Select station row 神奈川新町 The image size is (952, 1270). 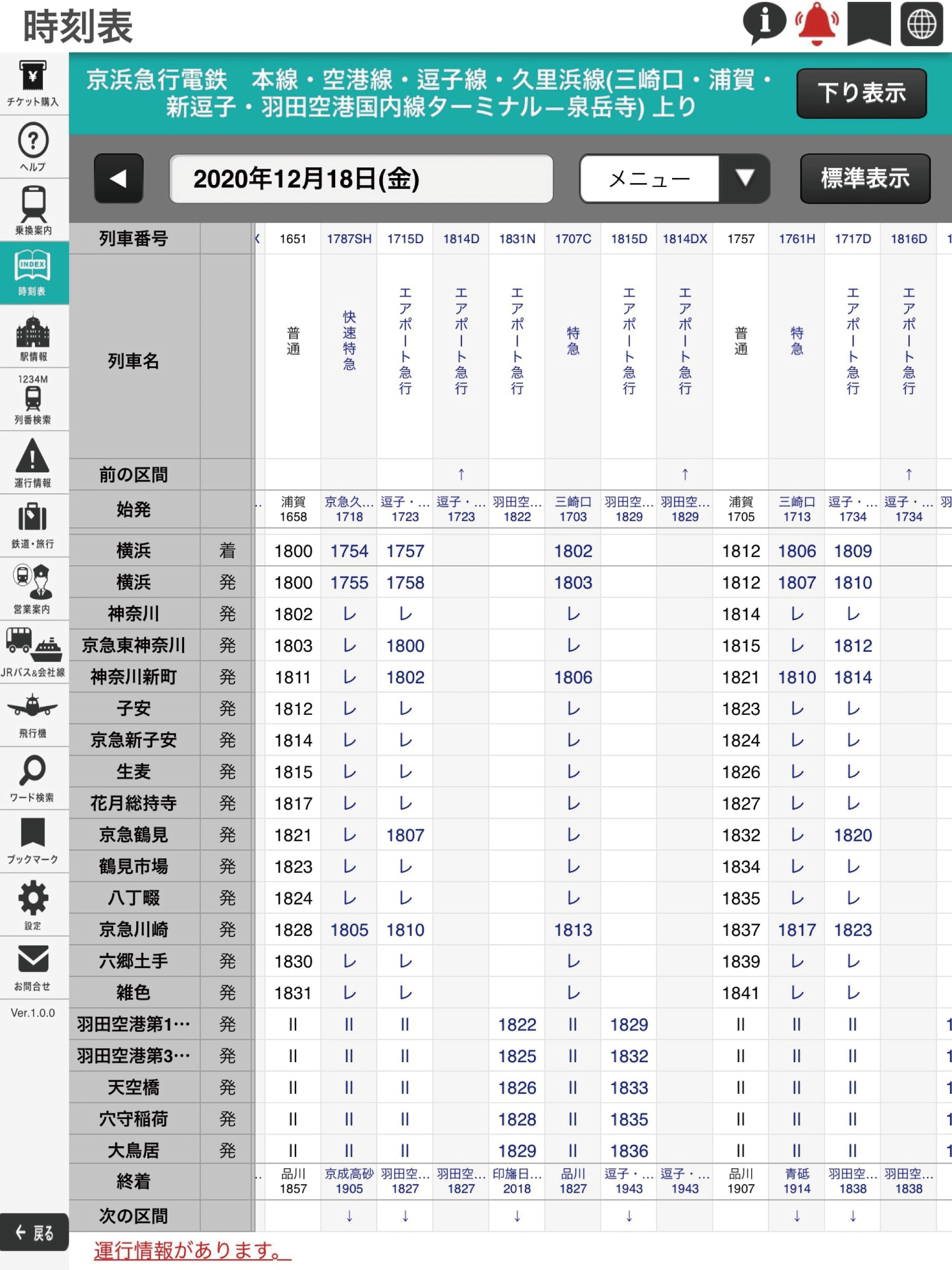point(133,677)
